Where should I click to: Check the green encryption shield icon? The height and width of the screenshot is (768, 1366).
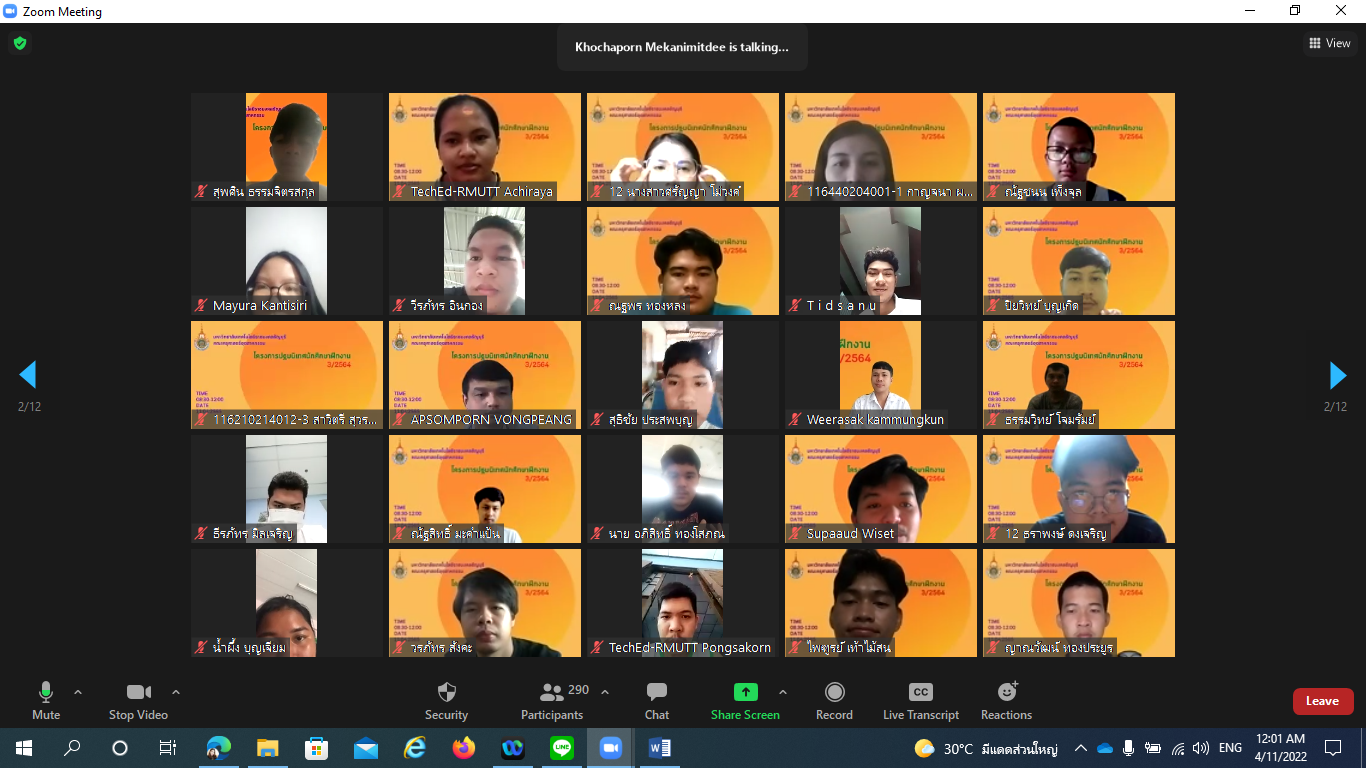click(x=19, y=43)
